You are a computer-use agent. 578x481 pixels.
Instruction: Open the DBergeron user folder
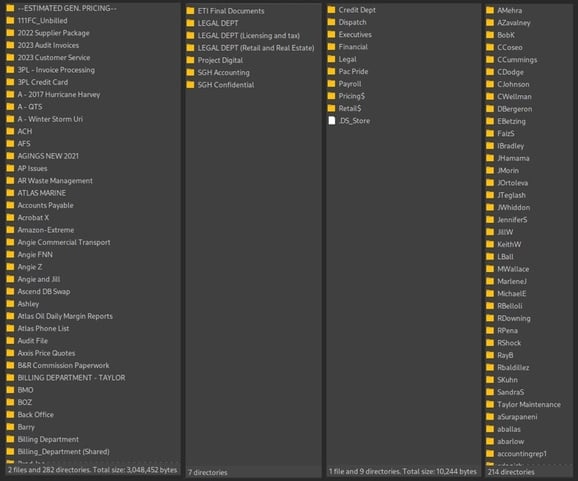pyautogui.click(x=515, y=109)
